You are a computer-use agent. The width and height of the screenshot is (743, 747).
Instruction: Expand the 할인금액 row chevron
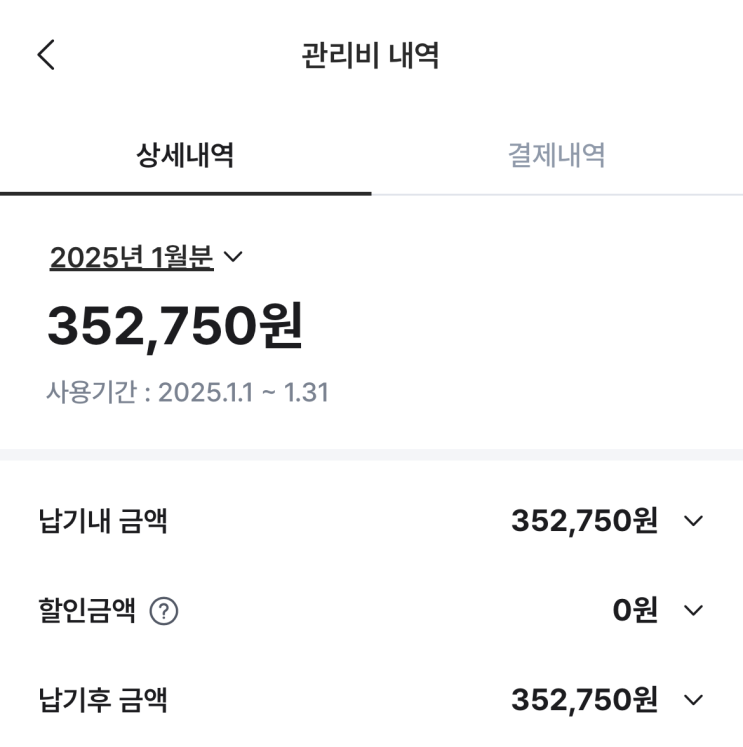(694, 611)
